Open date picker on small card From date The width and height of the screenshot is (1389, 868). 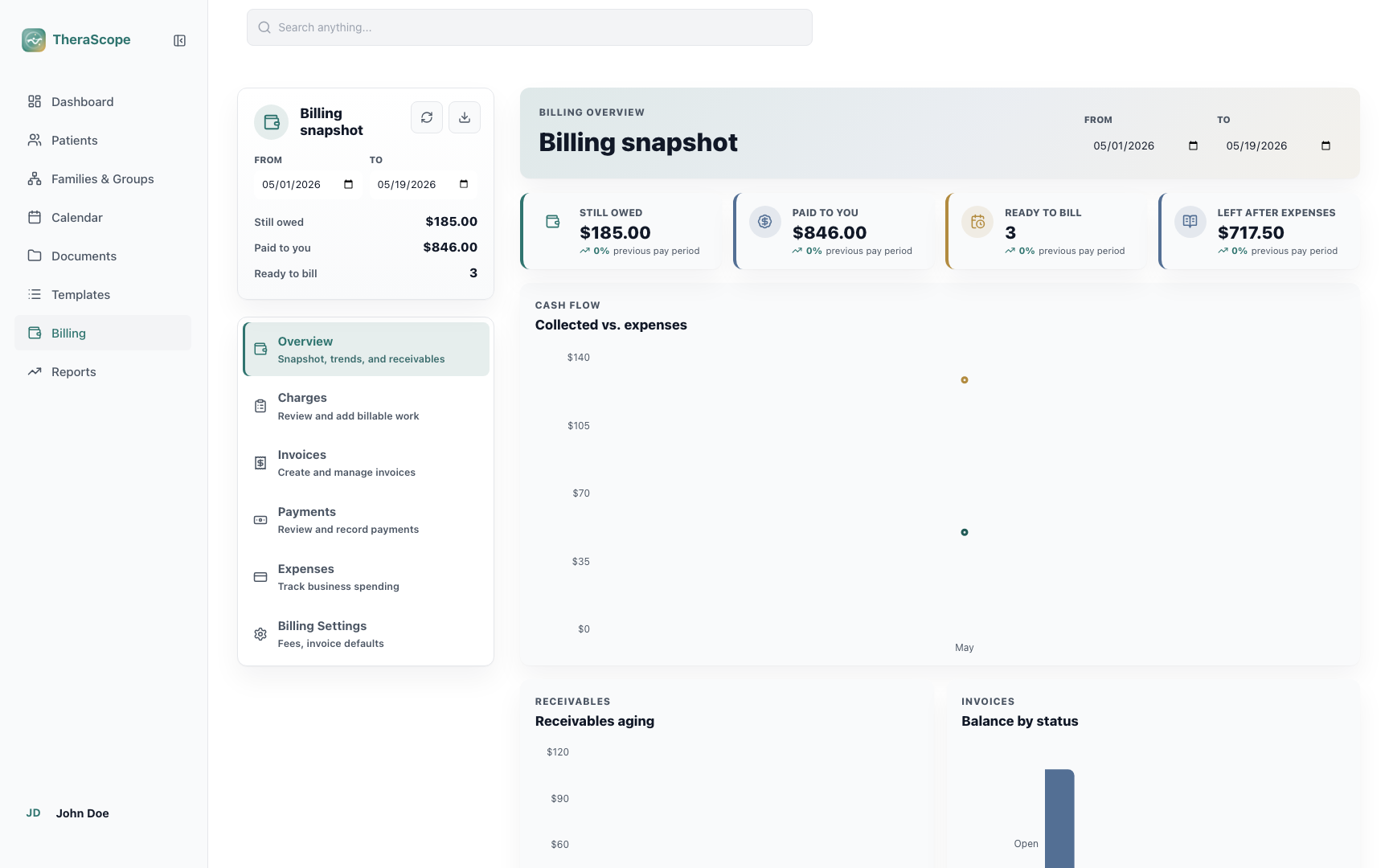349,184
